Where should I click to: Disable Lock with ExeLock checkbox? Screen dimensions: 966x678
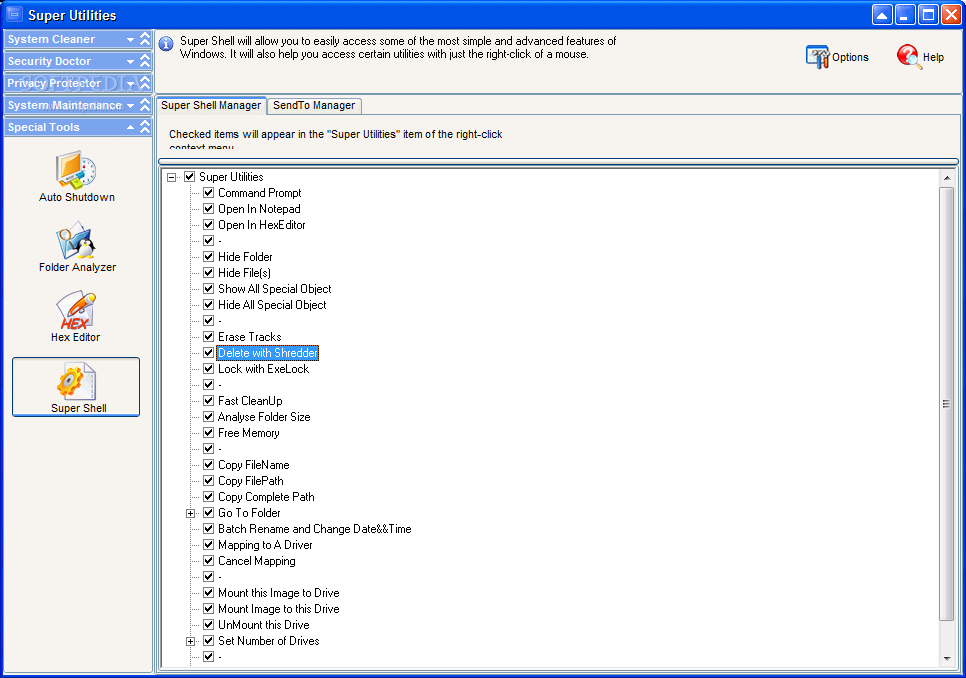coord(209,369)
